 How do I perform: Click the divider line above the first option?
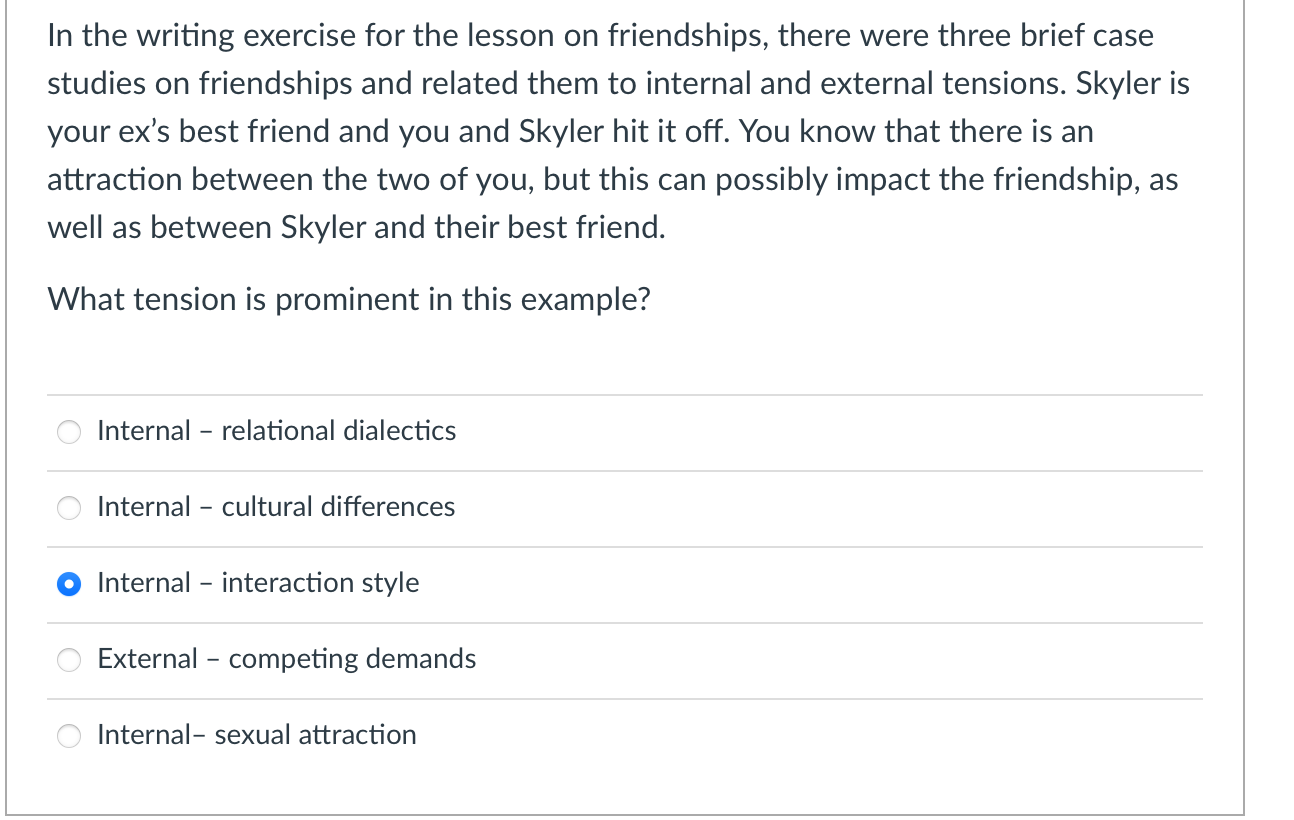(625, 394)
